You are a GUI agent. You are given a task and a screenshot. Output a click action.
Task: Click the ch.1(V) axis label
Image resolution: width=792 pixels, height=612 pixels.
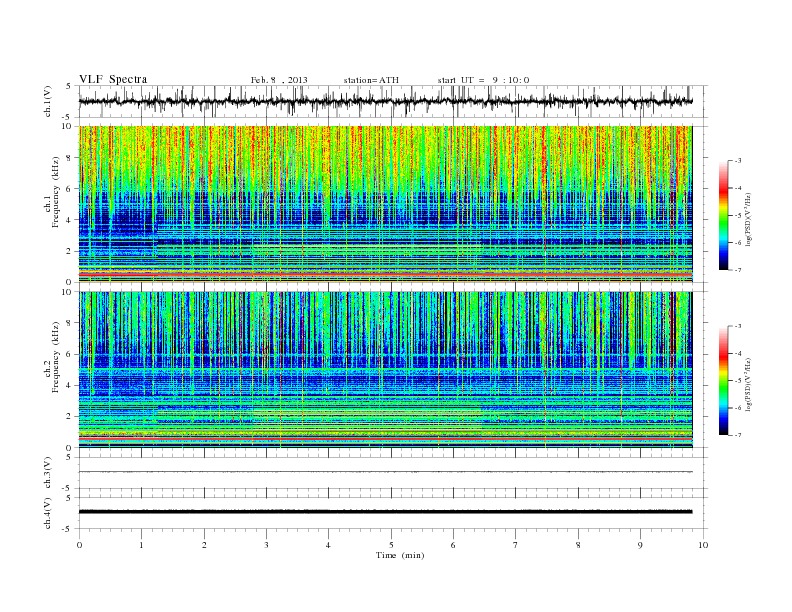[48, 101]
